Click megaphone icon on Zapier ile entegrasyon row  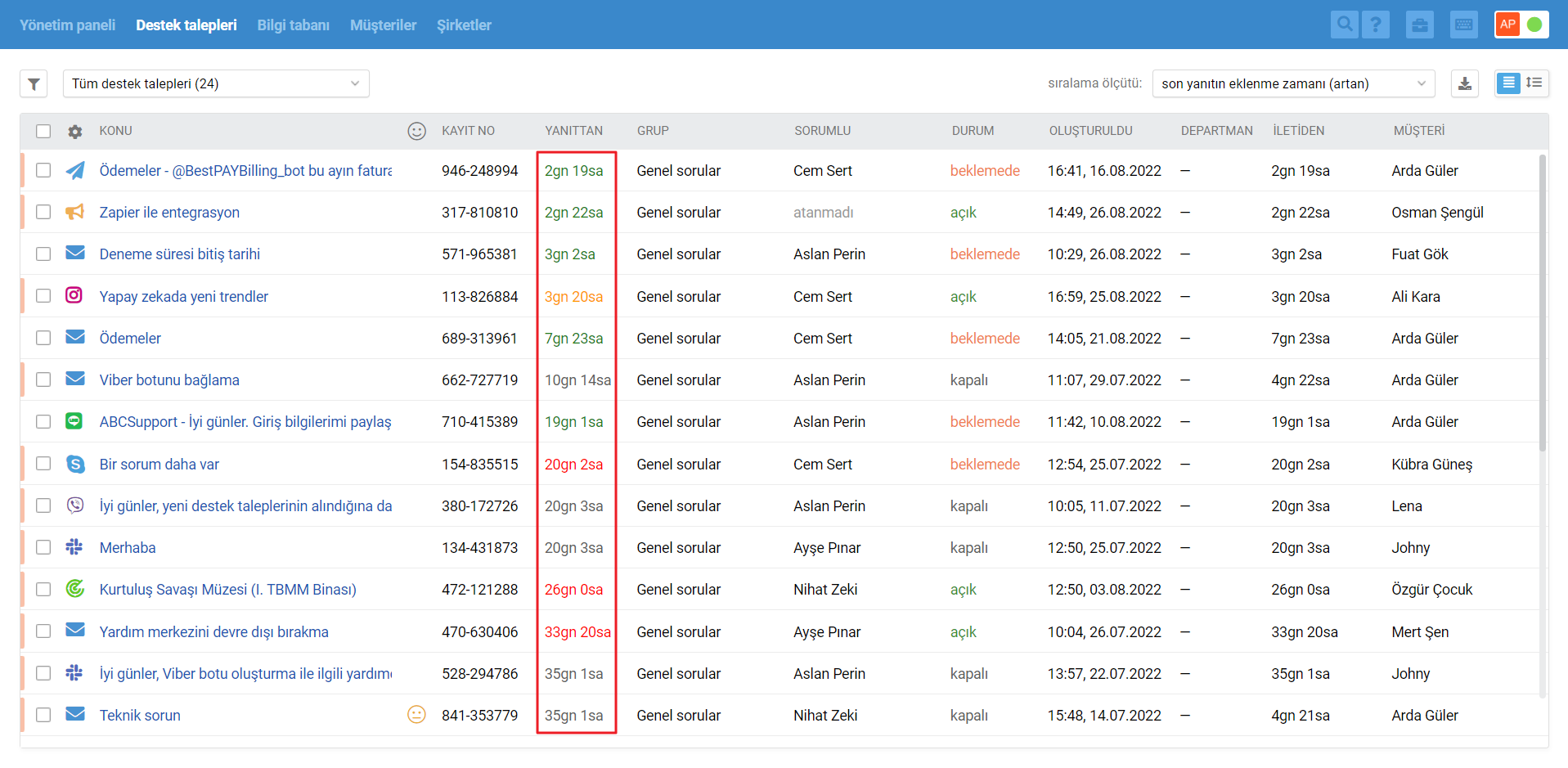(75, 212)
